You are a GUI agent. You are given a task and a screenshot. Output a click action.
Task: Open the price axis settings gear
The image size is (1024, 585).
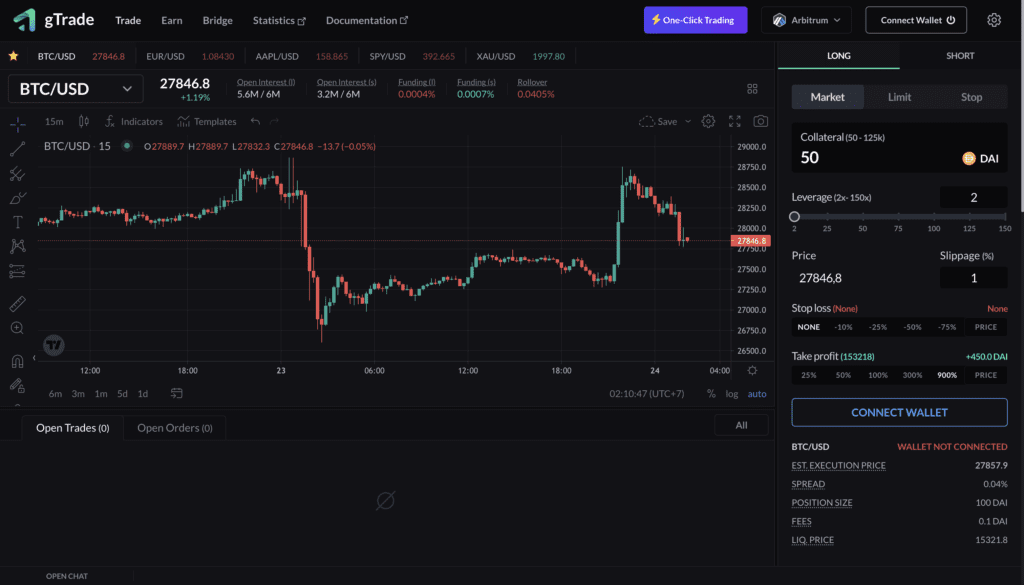tap(752, 370)
